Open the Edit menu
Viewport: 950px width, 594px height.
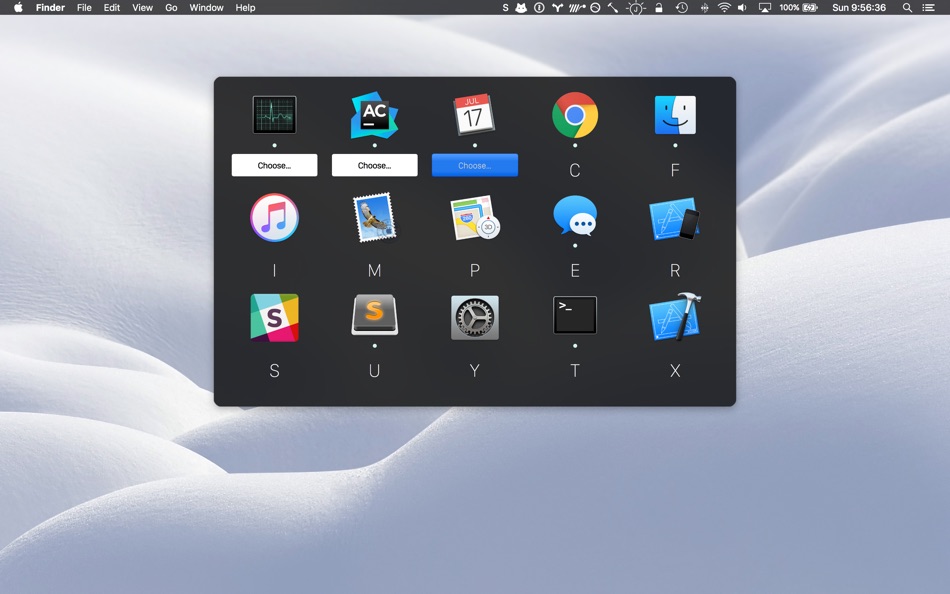click(111, 7)
